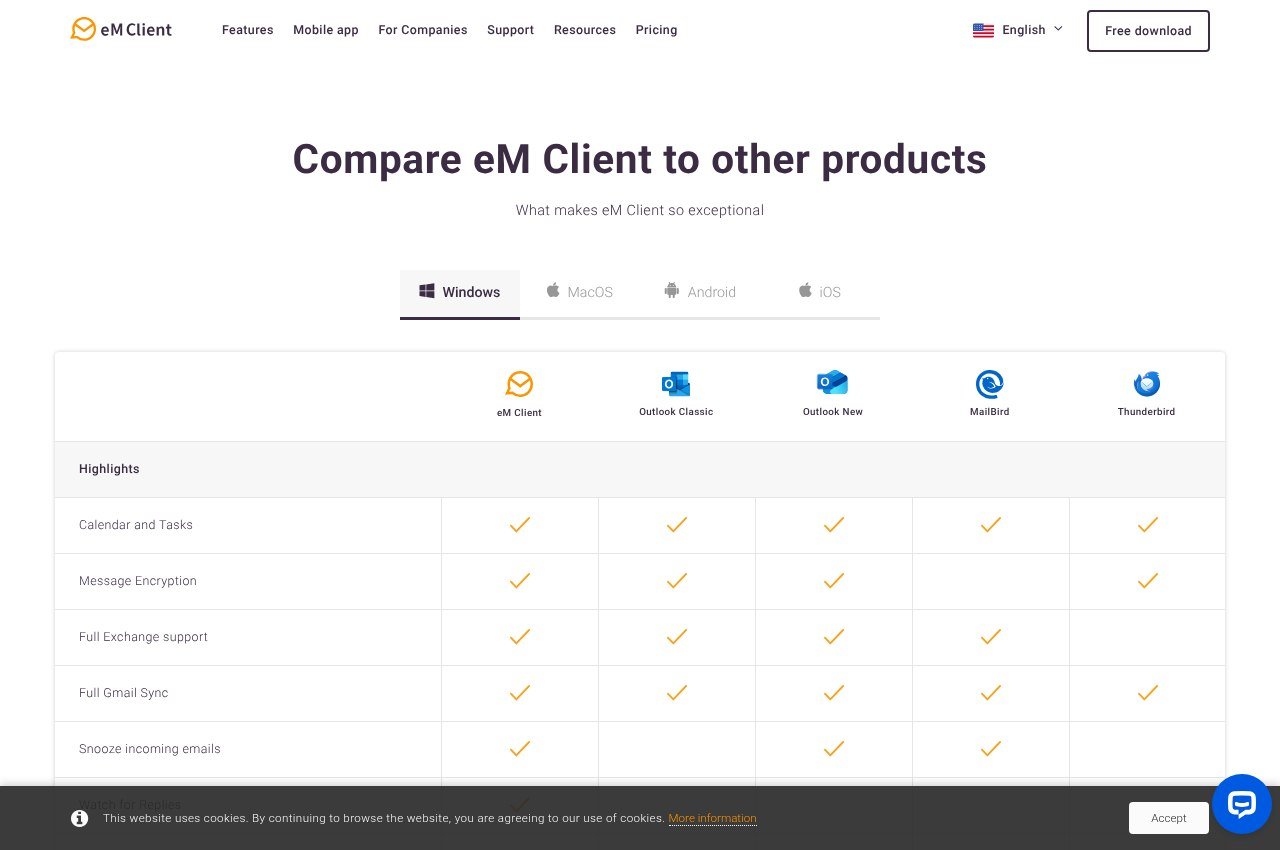
Task: Click the cookie notice info icon
Action: click(79, 818)
